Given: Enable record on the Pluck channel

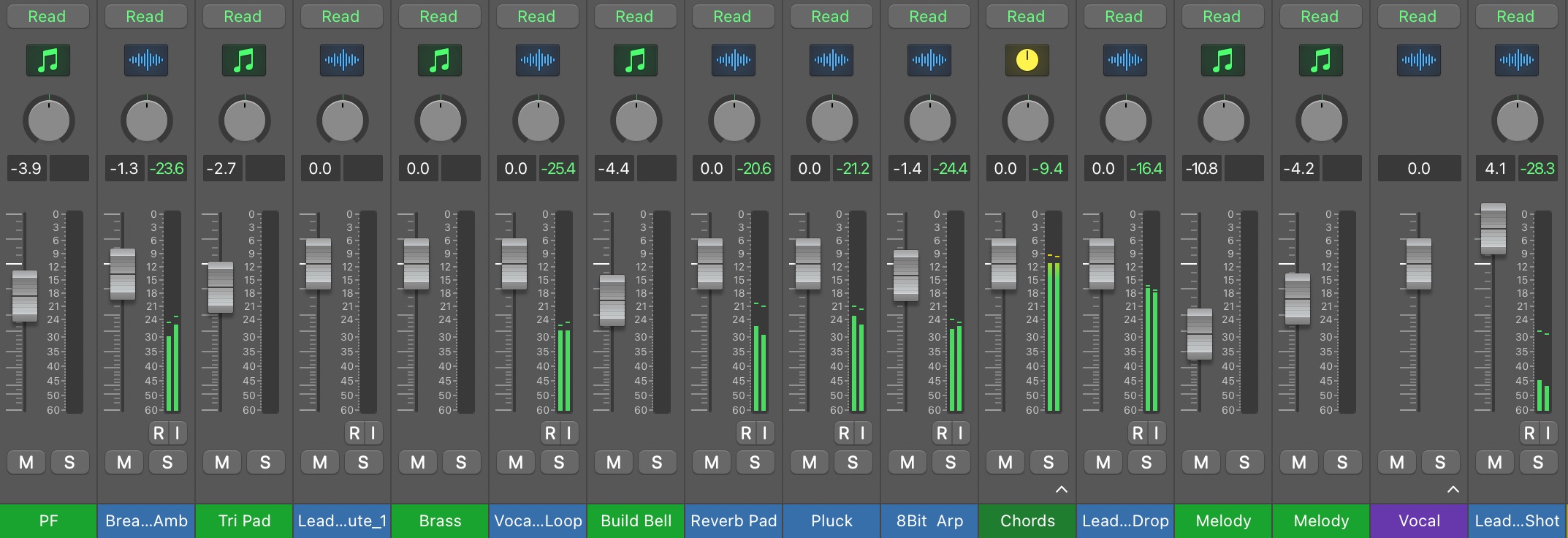Looking at the screenshot, I should click(x=844, y=433).
